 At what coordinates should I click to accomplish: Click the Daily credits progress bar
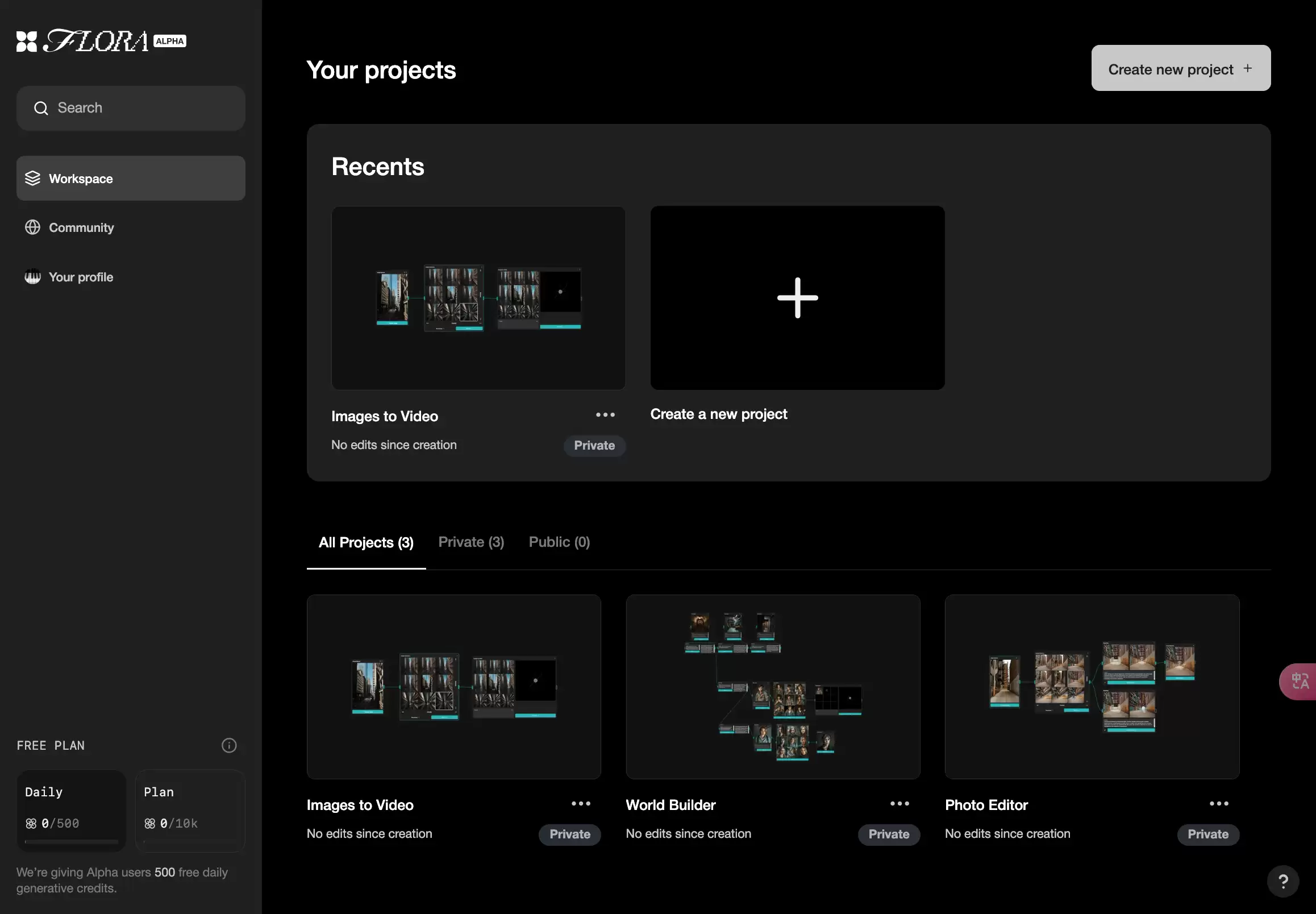click(x=72, y=841)
